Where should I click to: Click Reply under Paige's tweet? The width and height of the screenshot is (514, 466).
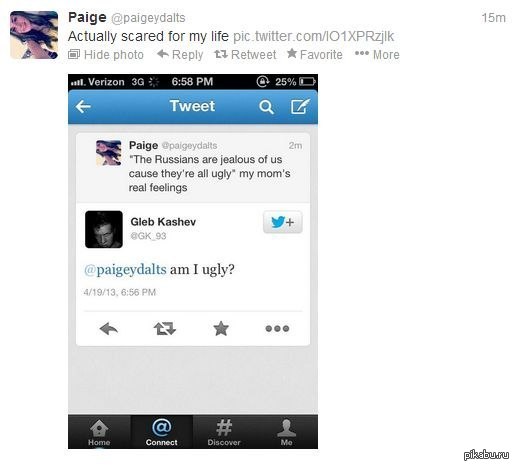click(180, 55)
